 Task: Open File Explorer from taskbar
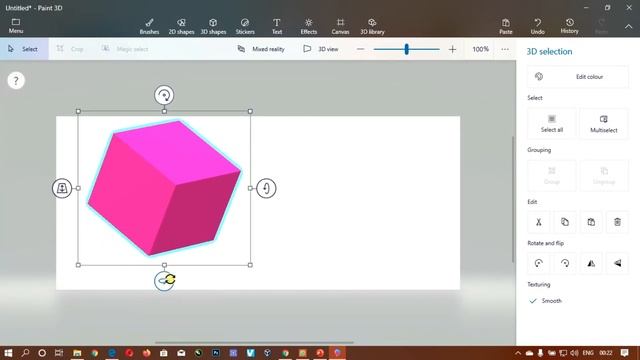[77, 353]
